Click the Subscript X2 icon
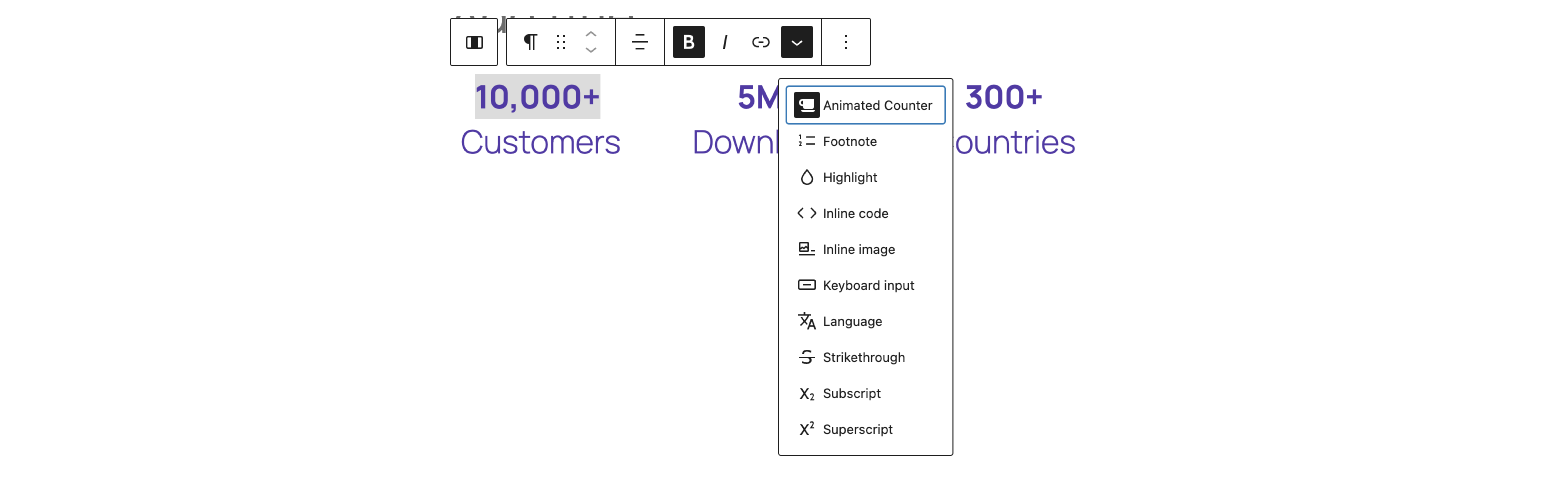This screenshot has width=1544, height=500. (807, 394)
